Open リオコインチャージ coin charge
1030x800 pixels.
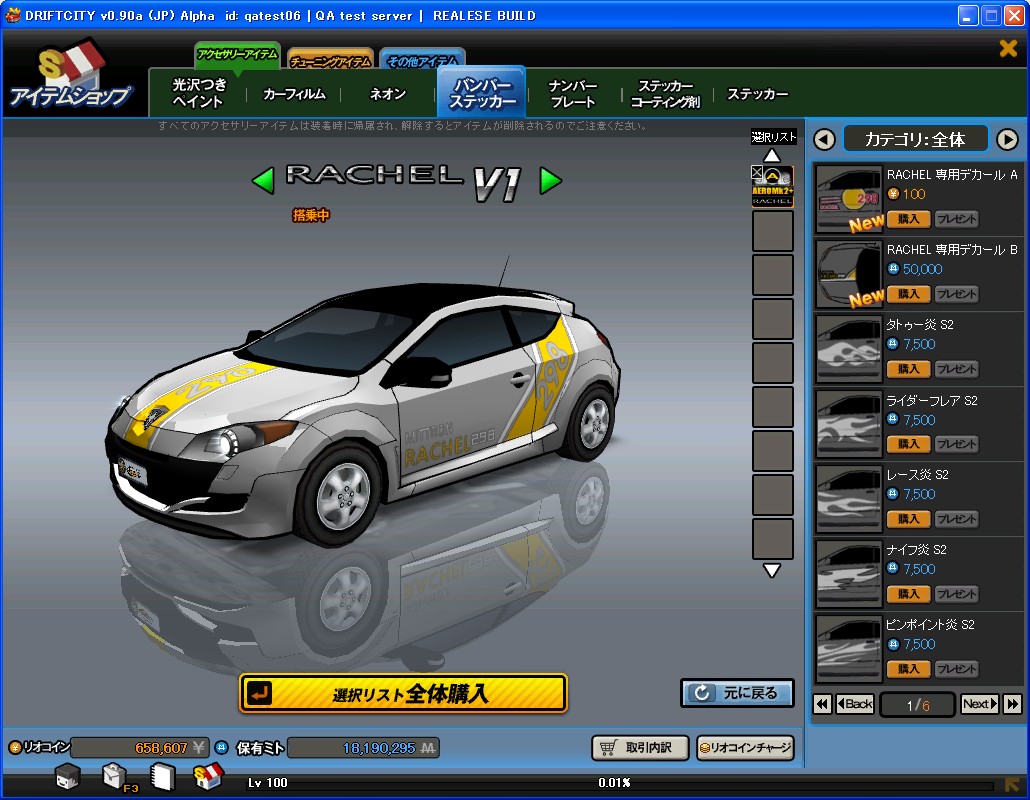[745, 748]
